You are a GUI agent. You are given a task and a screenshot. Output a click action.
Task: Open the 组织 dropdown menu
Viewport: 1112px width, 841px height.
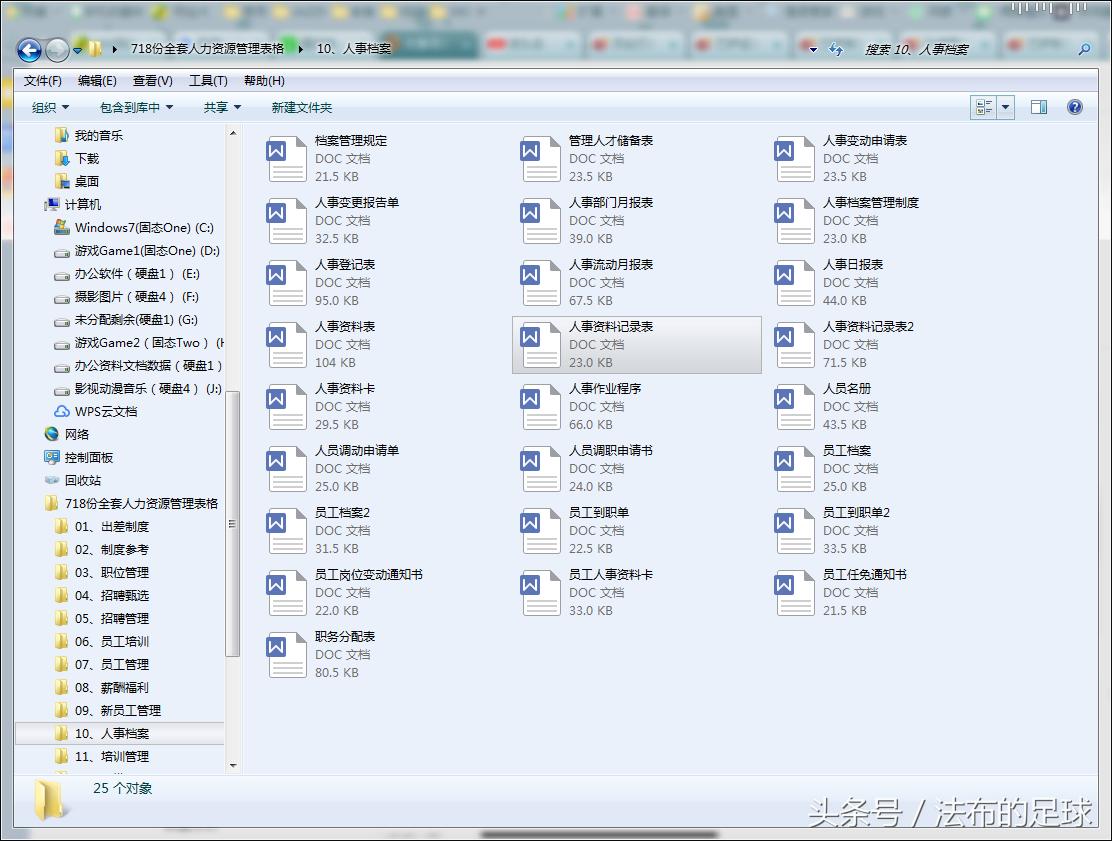tap(48, 107)
